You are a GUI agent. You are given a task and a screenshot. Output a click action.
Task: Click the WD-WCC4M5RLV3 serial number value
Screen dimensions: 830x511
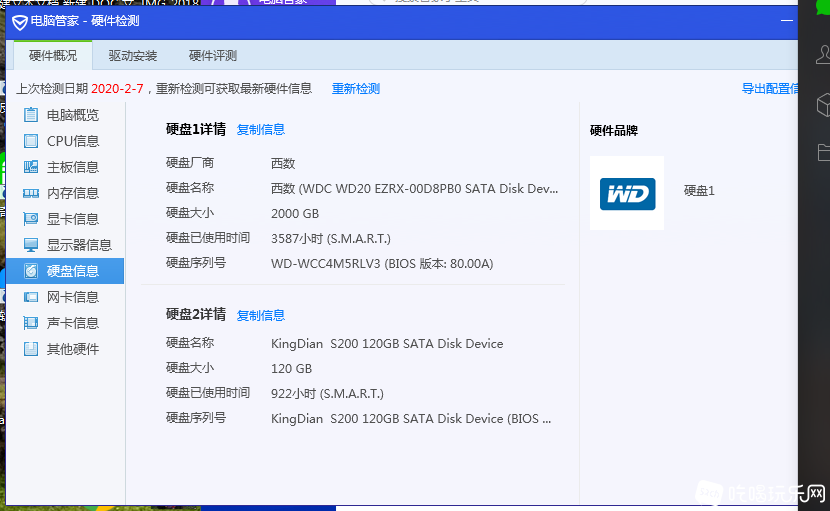382,263
